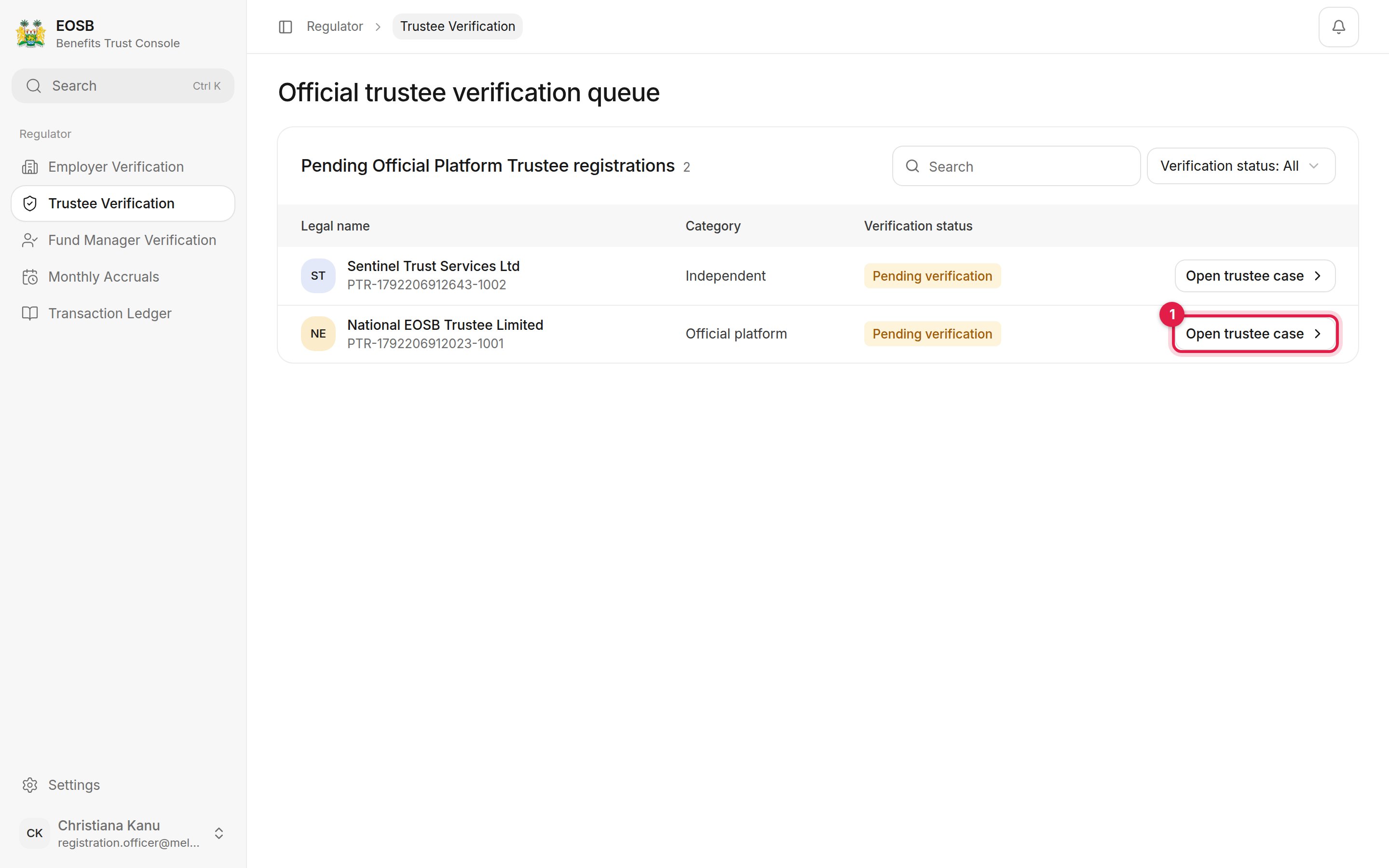Click the table search magnifier icon
This screenshot has height=868, width=1389.
tap(912, 166)
